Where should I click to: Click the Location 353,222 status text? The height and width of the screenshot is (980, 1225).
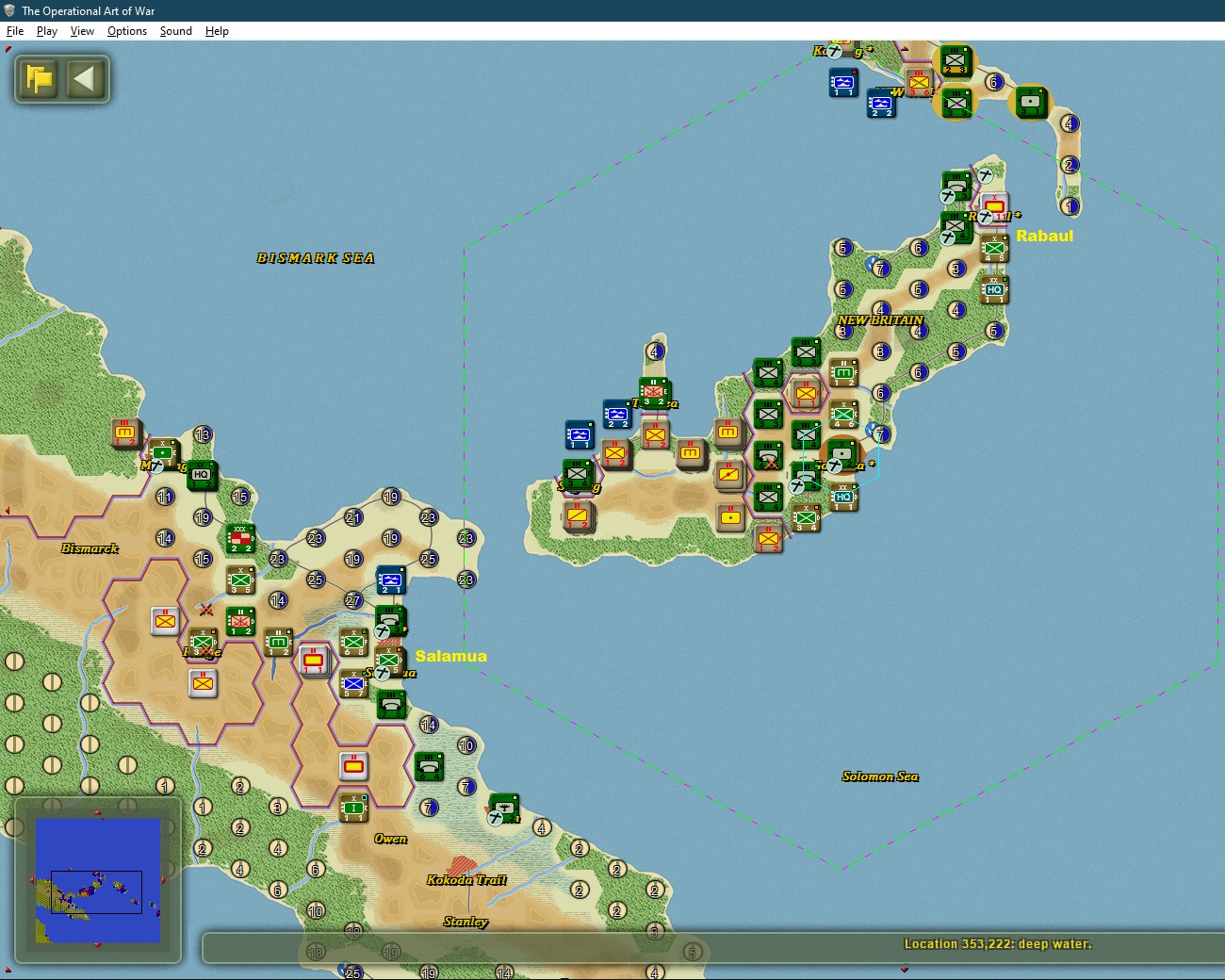coord(998,944)
